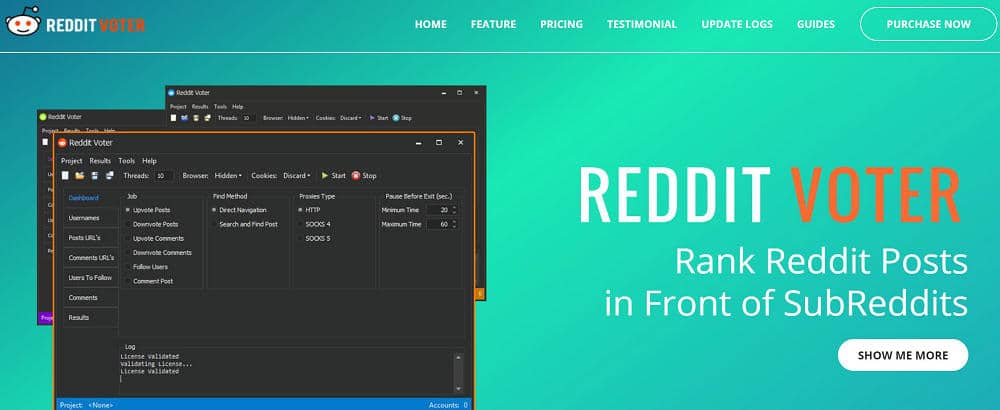Select the Dashboard tab
The height and width of the screenshot is (410, 1000).
coord(91,198)
